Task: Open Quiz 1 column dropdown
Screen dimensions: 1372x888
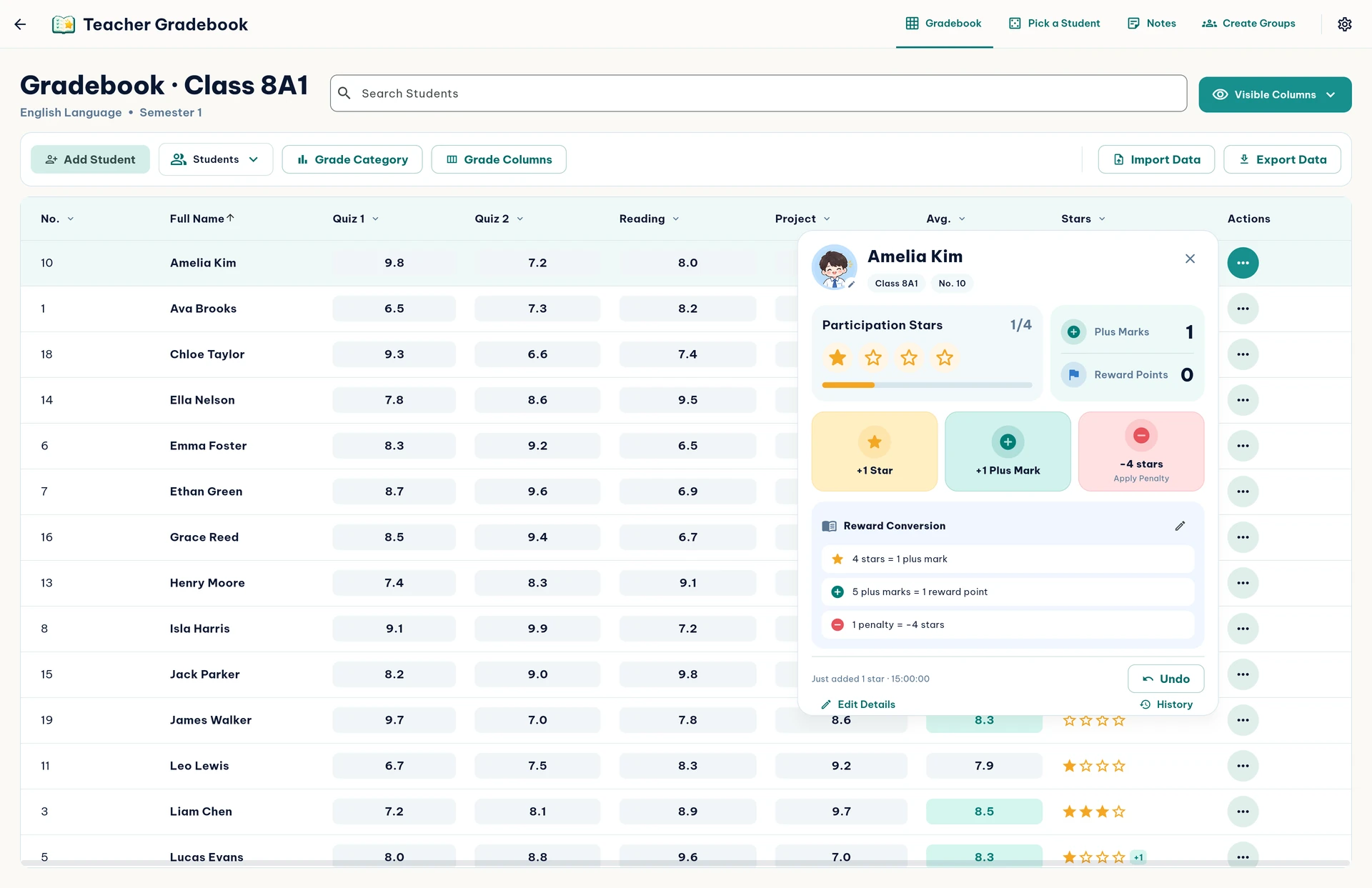Action: 375,219
